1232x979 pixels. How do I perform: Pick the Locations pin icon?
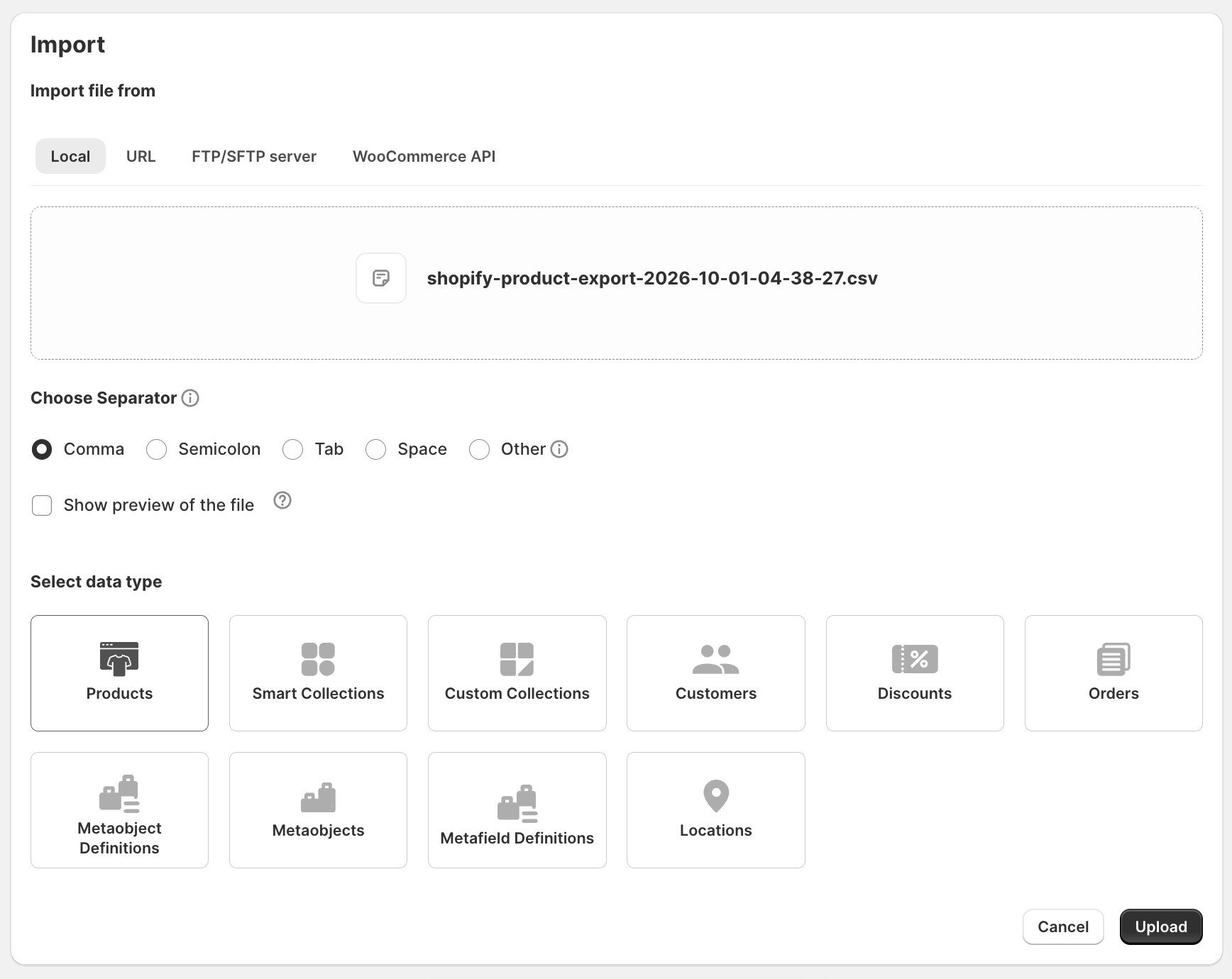pos(716,796)
